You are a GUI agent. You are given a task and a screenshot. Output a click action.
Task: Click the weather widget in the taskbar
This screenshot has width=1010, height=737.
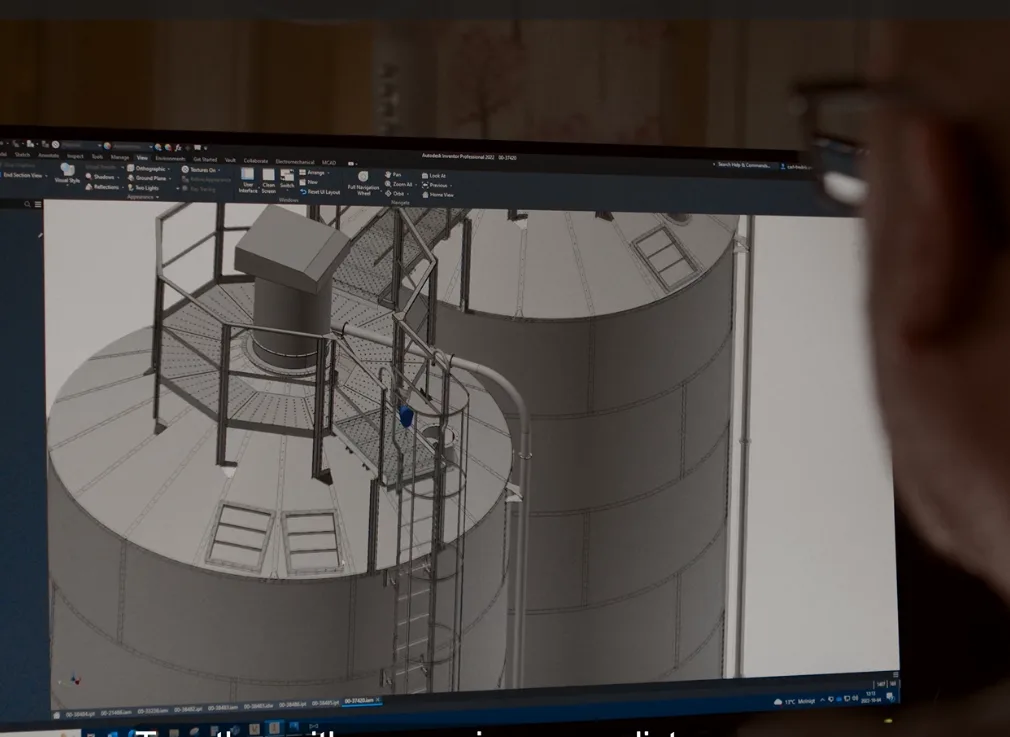[x=794, y=701]
